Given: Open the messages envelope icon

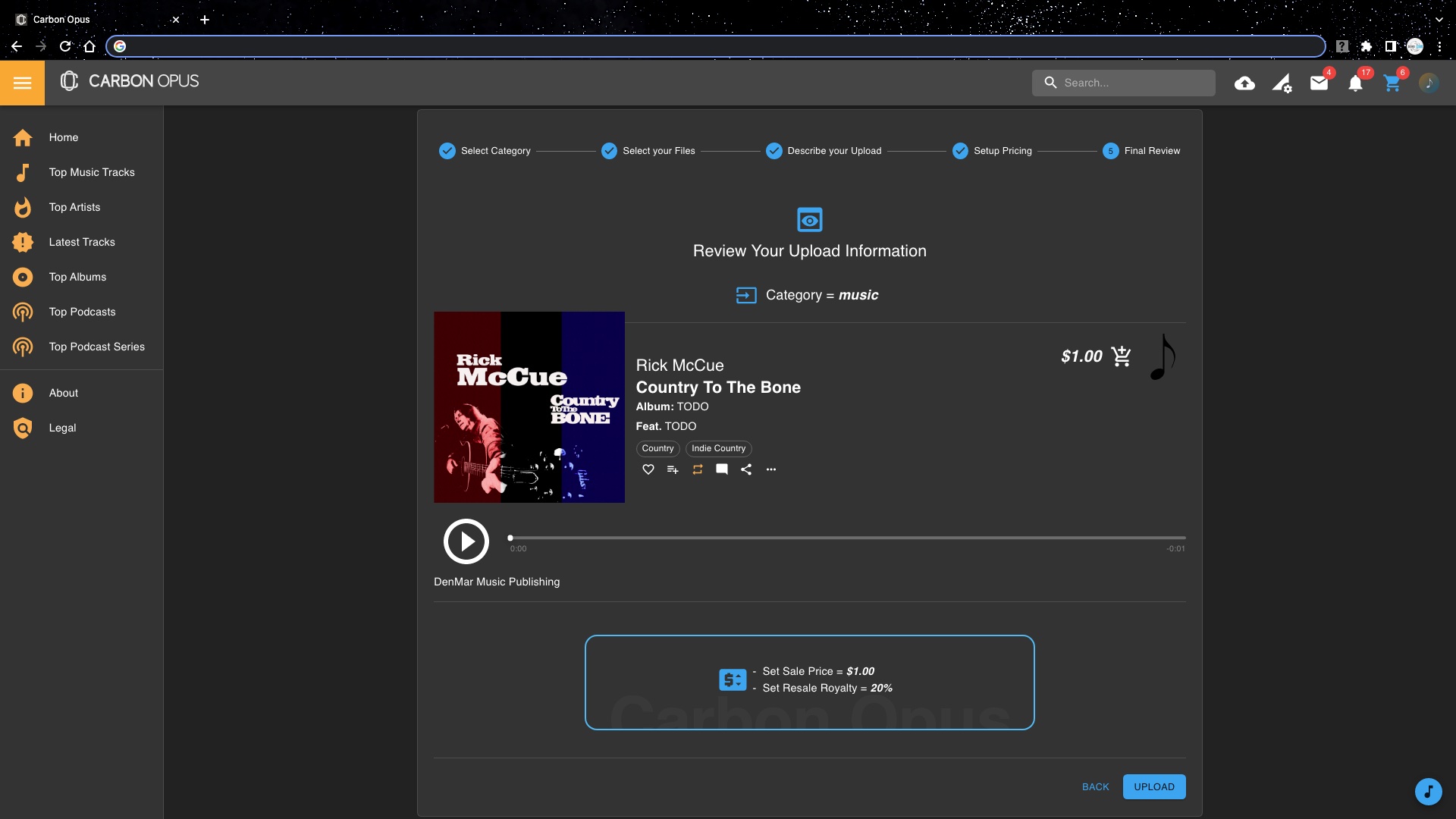Looking at the screenshot, I should click(1319, 83).
